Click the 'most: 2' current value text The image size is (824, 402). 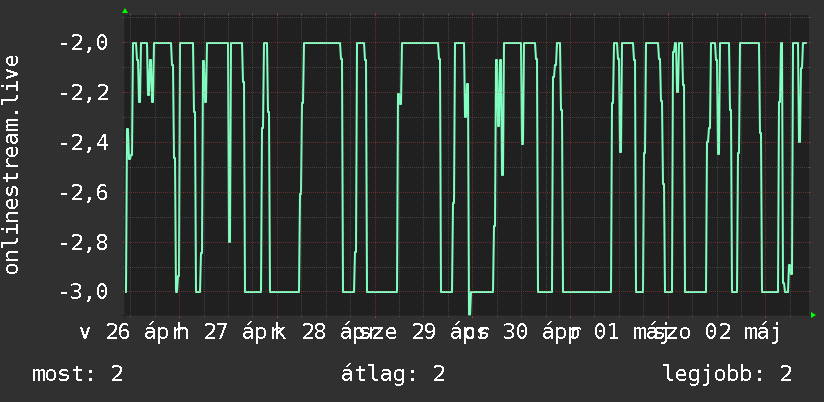(x=78, y=374)
